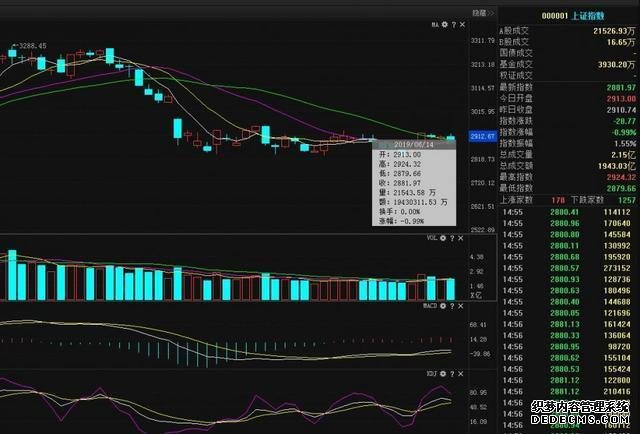Show help for the KDJ panel

452,374
